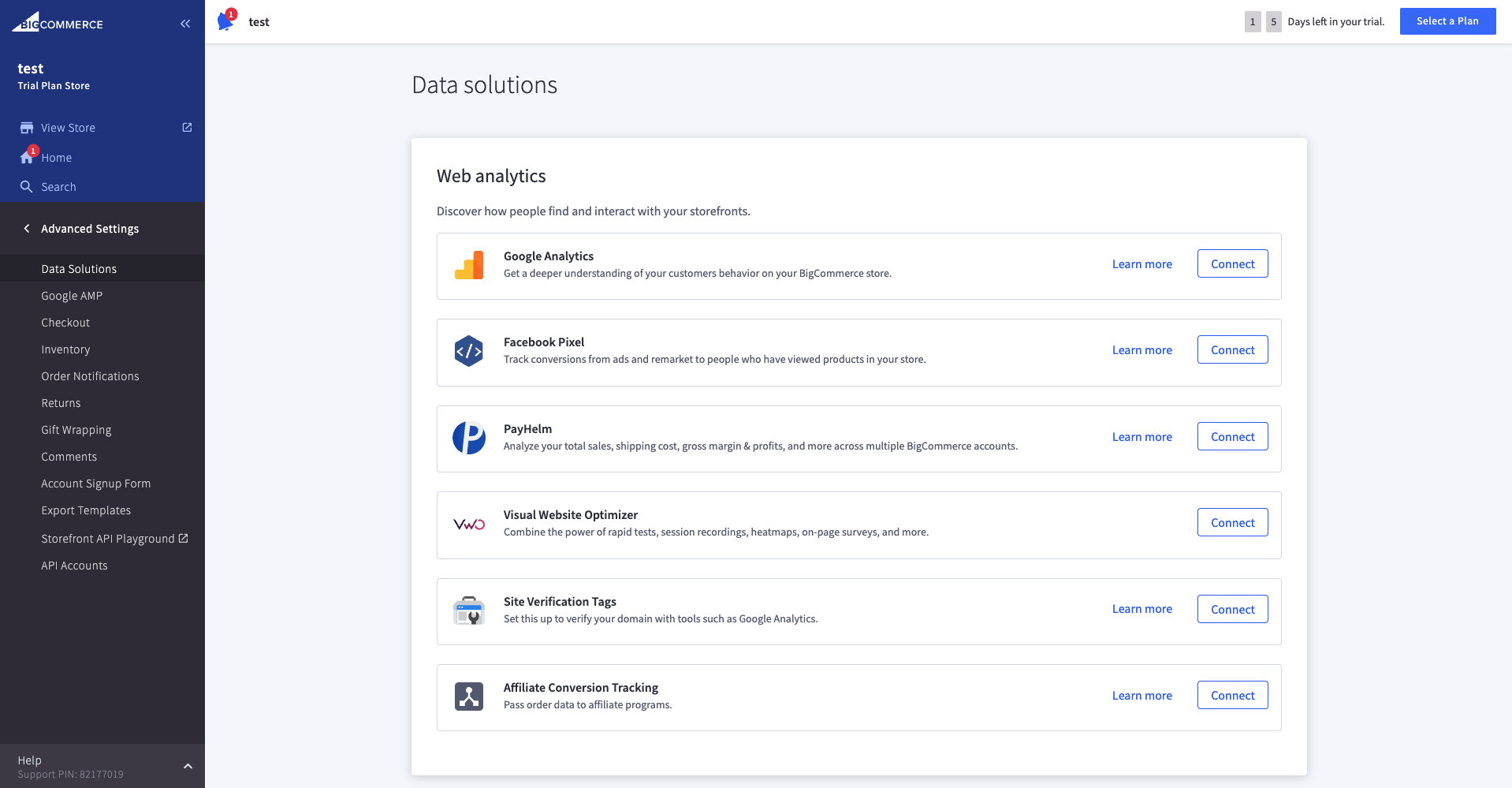Click the View Store storefront icon

point(27,128)
